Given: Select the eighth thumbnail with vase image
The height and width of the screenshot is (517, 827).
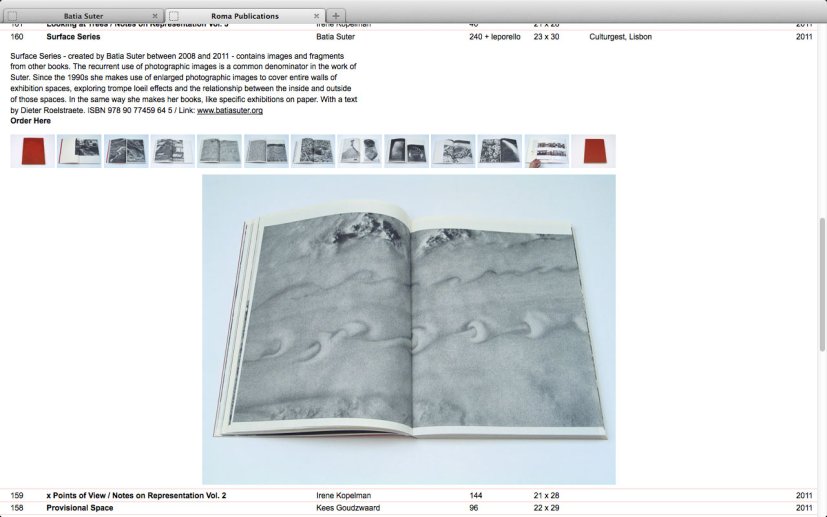Looking at the screenshot, I should [360, 151].
